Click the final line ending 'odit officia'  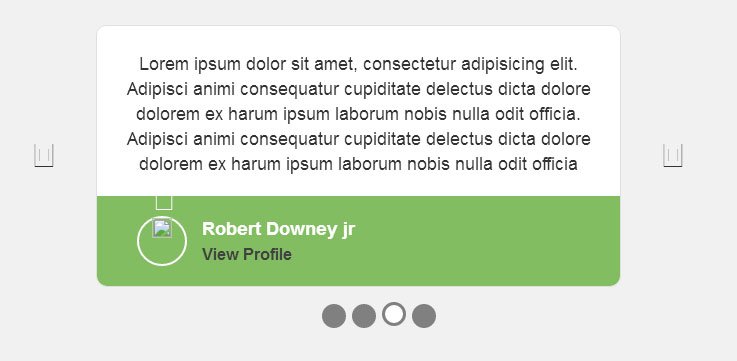pos(358,164)
